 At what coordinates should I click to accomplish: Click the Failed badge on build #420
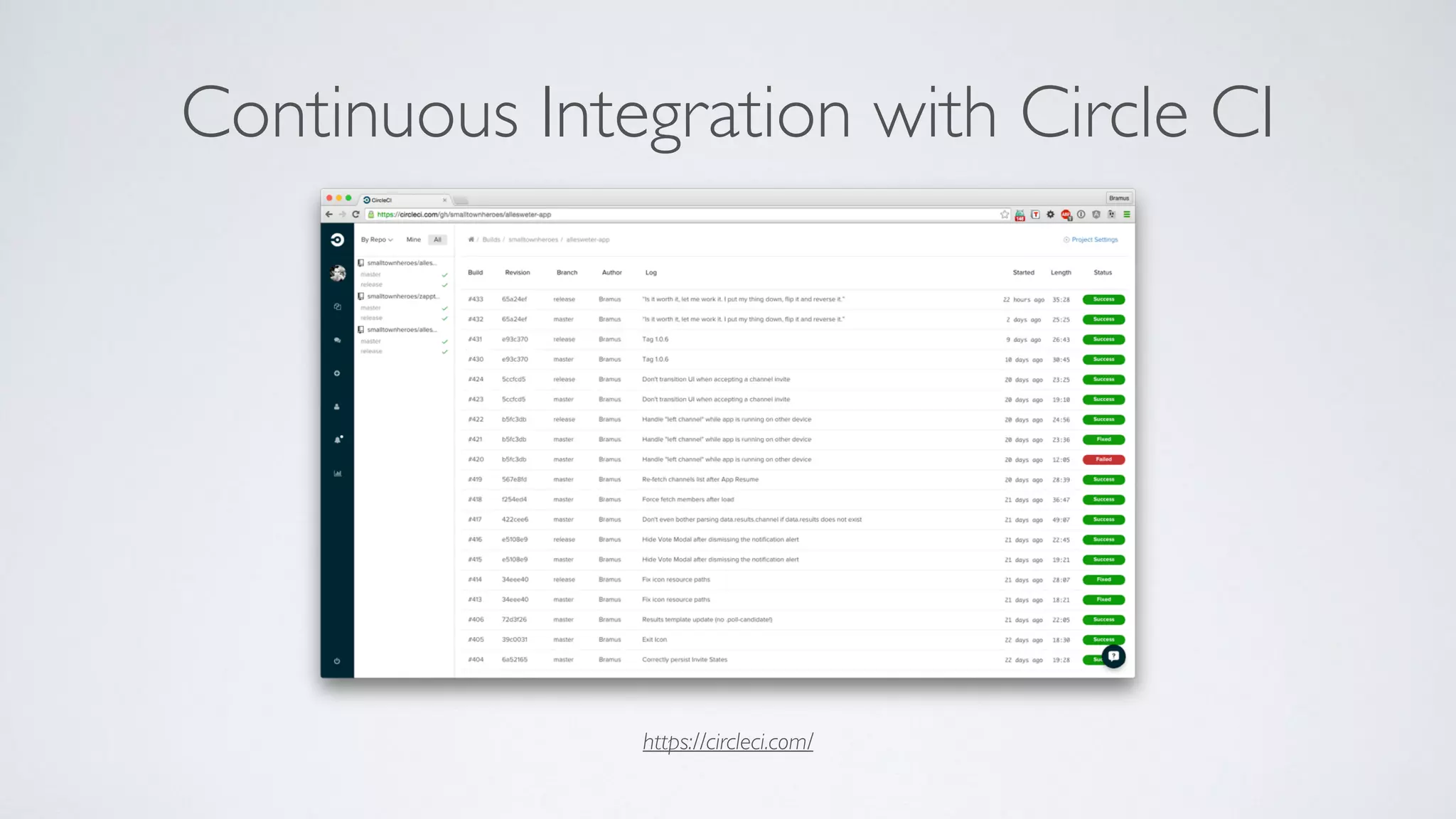click(1103, 459)
